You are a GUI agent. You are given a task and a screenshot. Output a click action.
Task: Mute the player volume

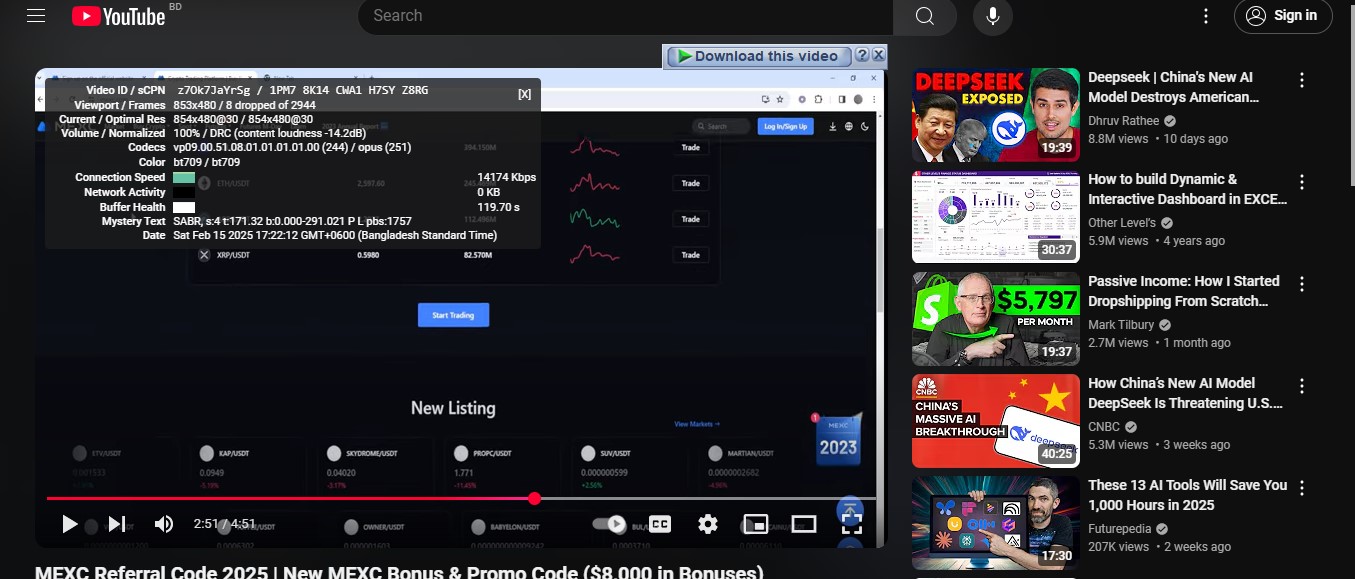164,524
